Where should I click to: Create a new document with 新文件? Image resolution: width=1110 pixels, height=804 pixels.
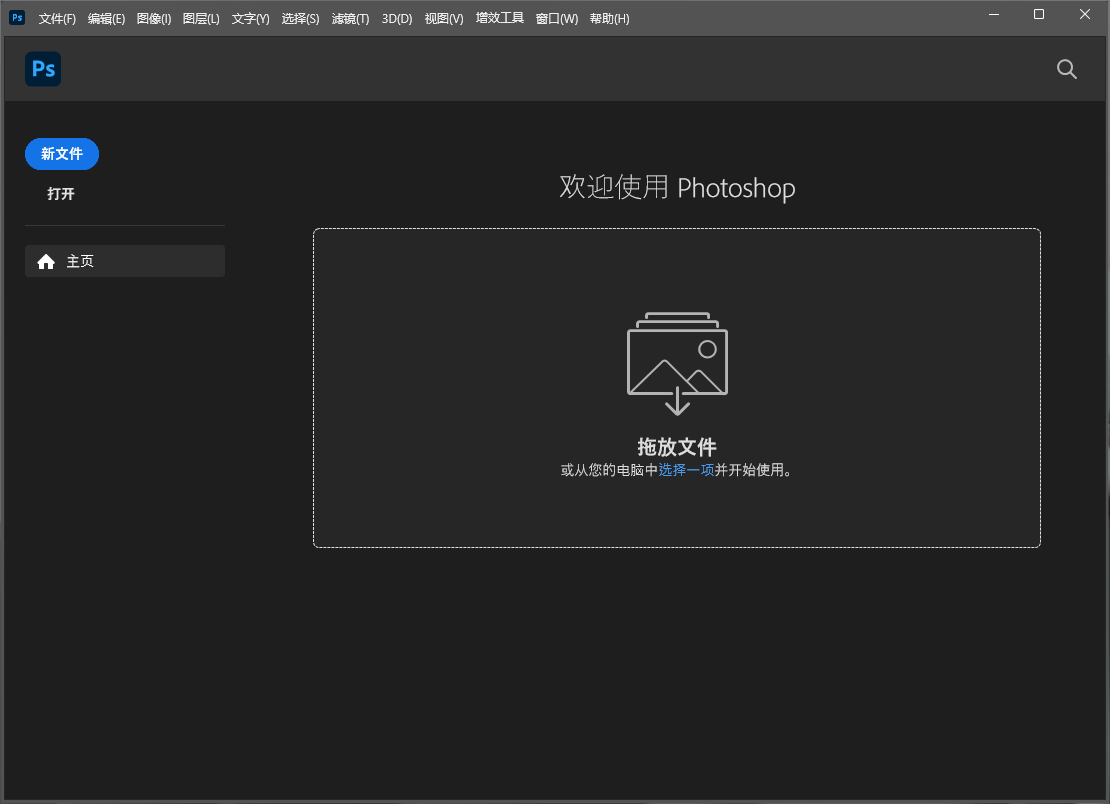[62, 154]
